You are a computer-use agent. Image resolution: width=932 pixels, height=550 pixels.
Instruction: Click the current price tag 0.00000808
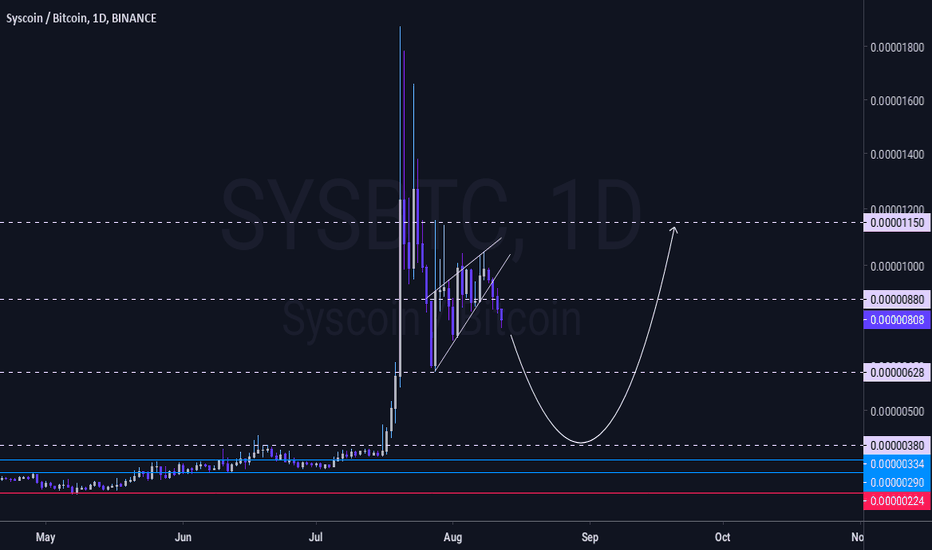(x=897, y=320)
